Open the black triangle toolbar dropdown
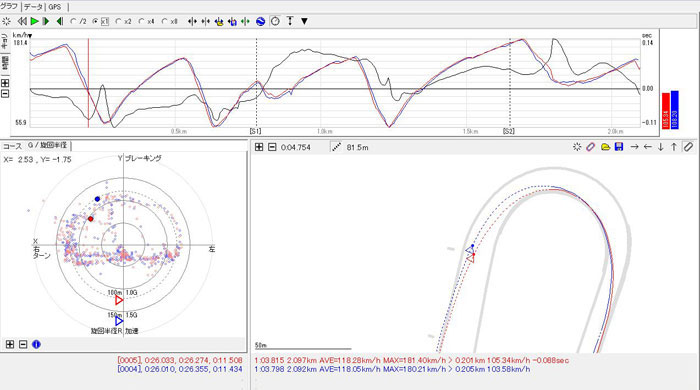The width and height of the screenshot is (700, 390). (304, 21)
